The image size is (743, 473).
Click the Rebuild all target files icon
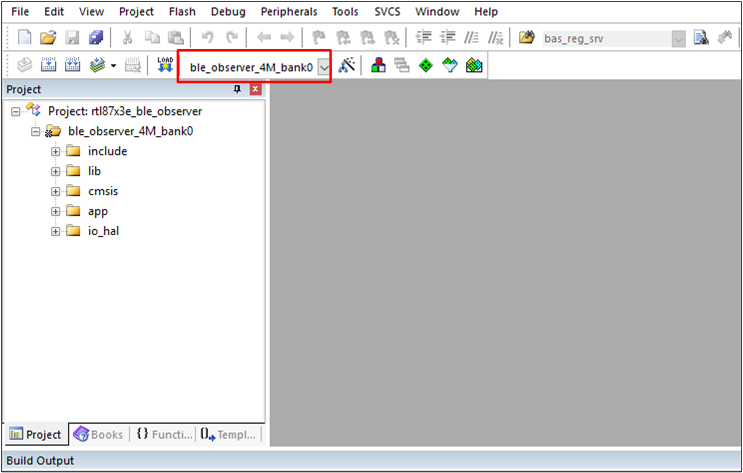[73, 66]
